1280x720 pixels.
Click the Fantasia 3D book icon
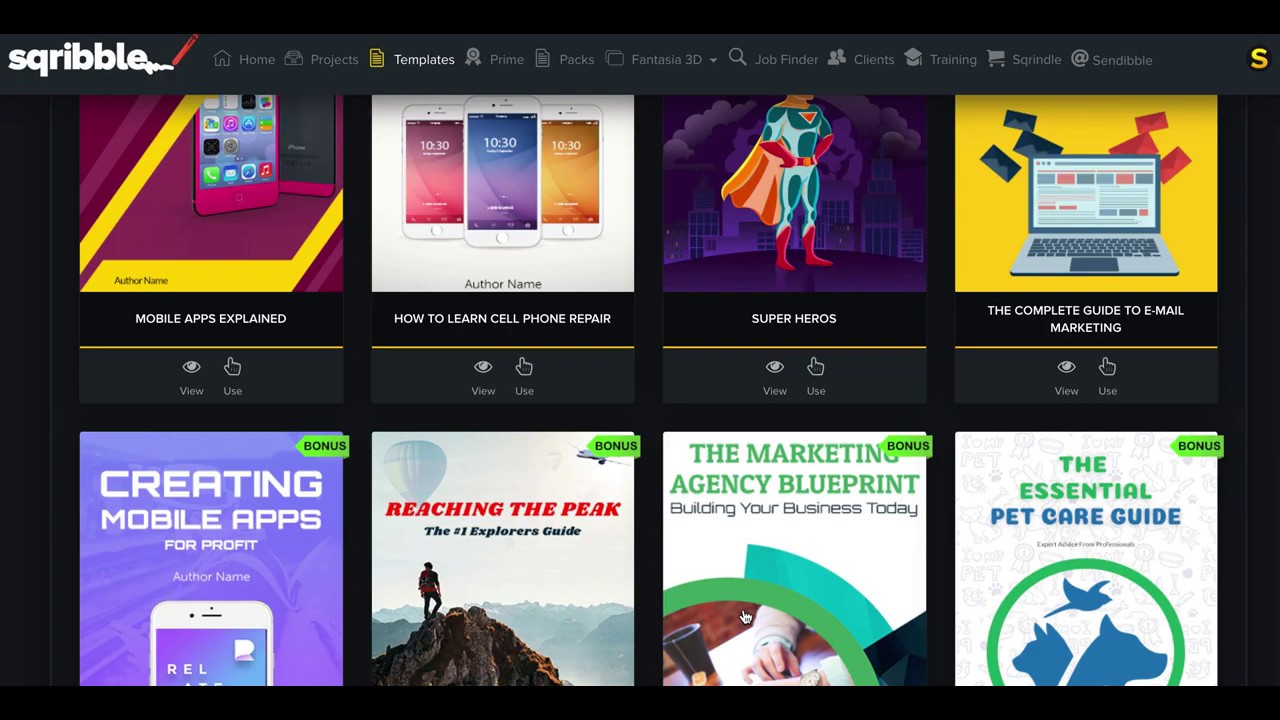tap(614, 58)
